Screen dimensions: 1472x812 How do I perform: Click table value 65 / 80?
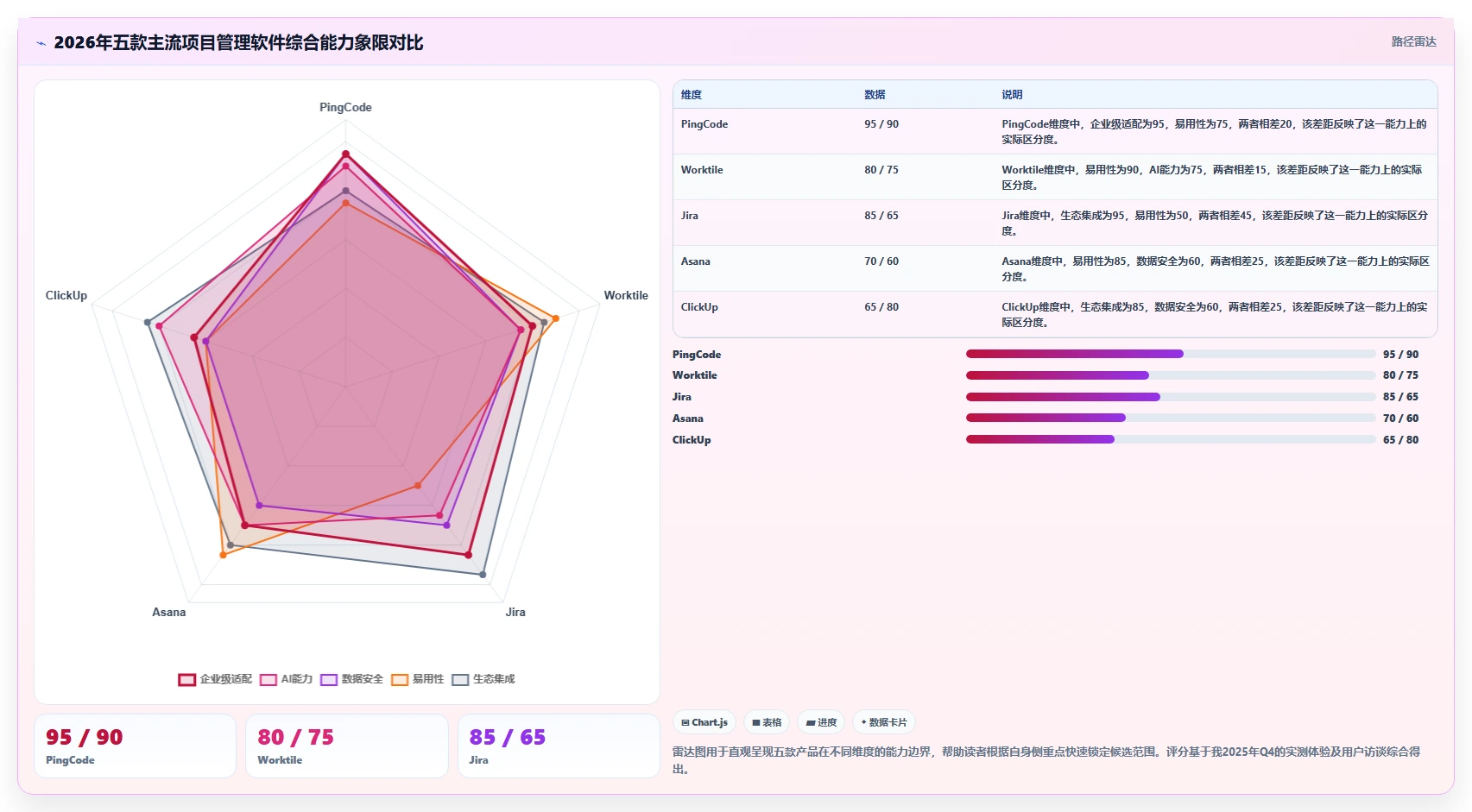point(881,307)
